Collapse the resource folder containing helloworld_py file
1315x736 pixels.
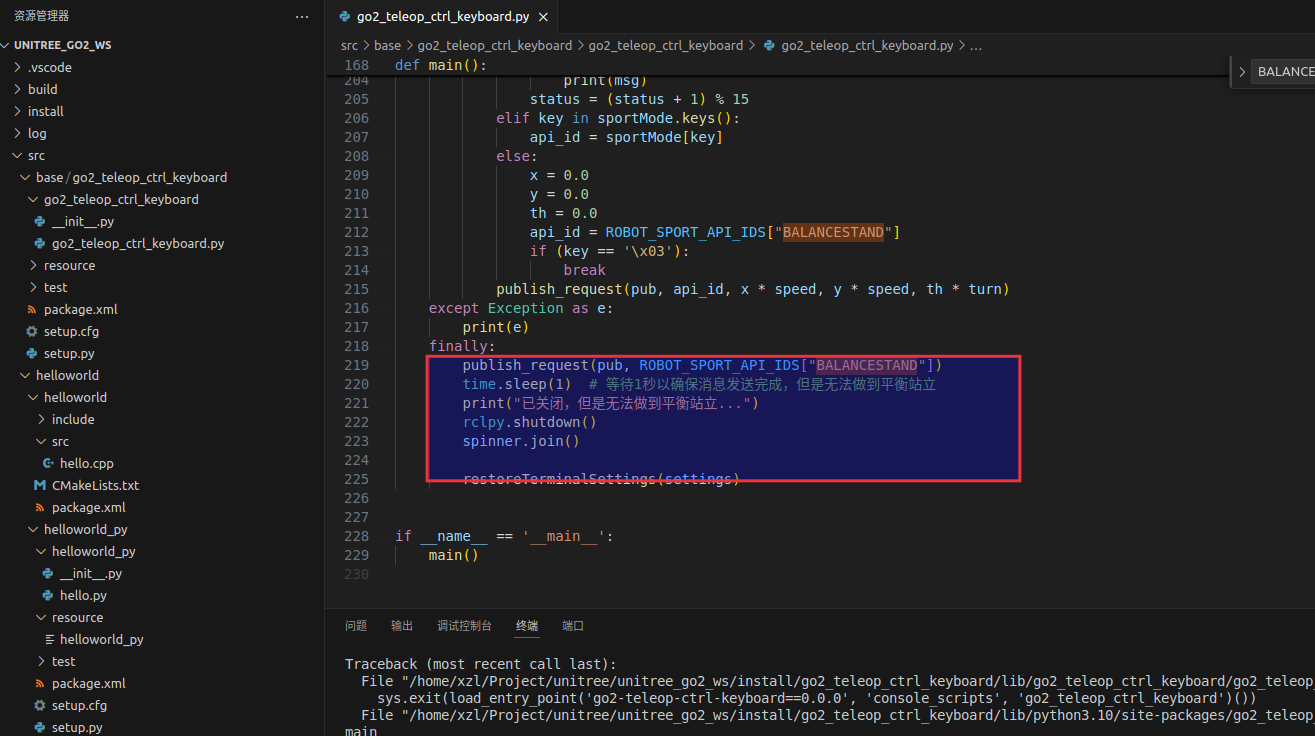[41, 617]
